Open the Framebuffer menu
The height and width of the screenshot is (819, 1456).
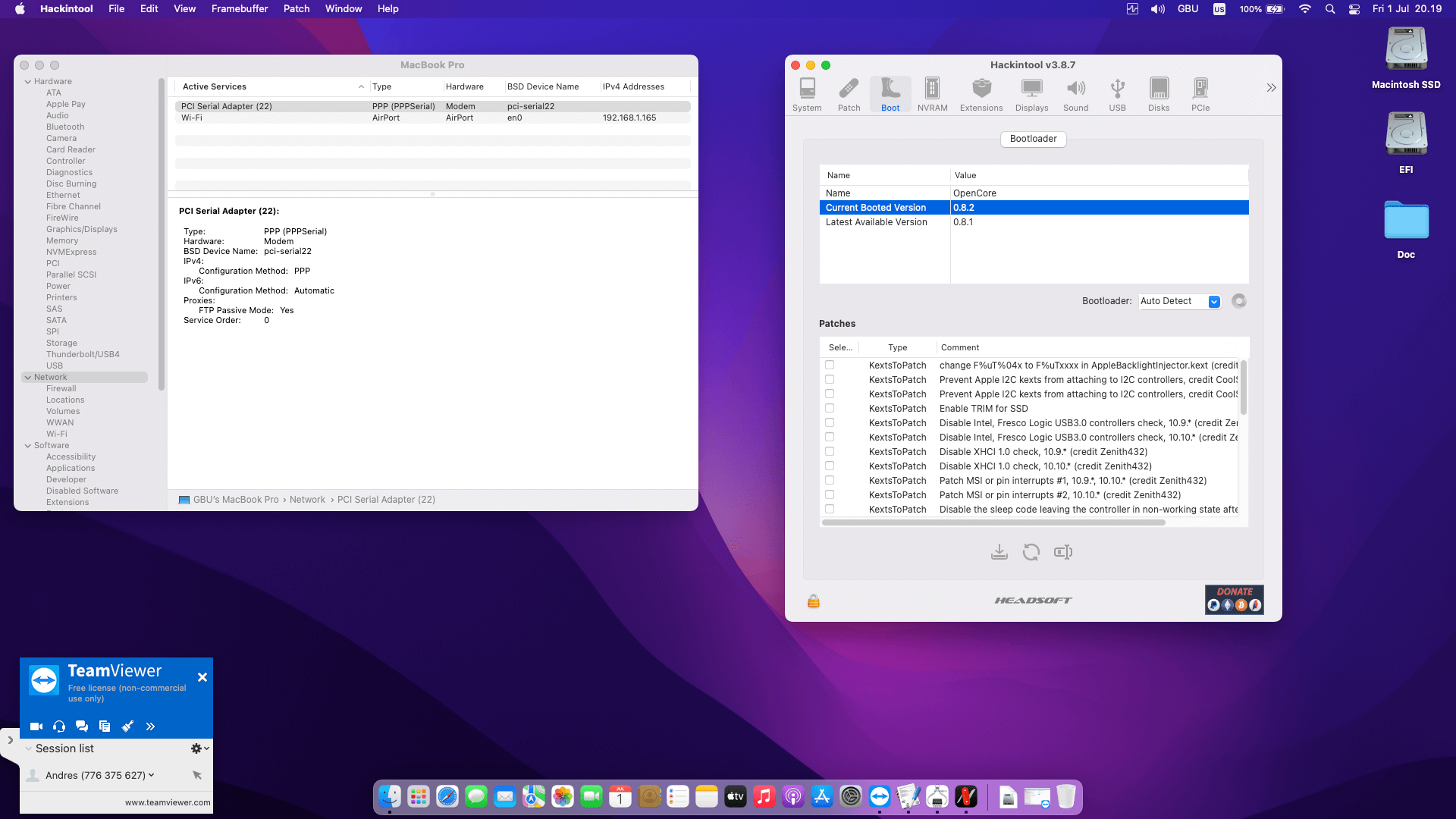[x=240, y=9]
